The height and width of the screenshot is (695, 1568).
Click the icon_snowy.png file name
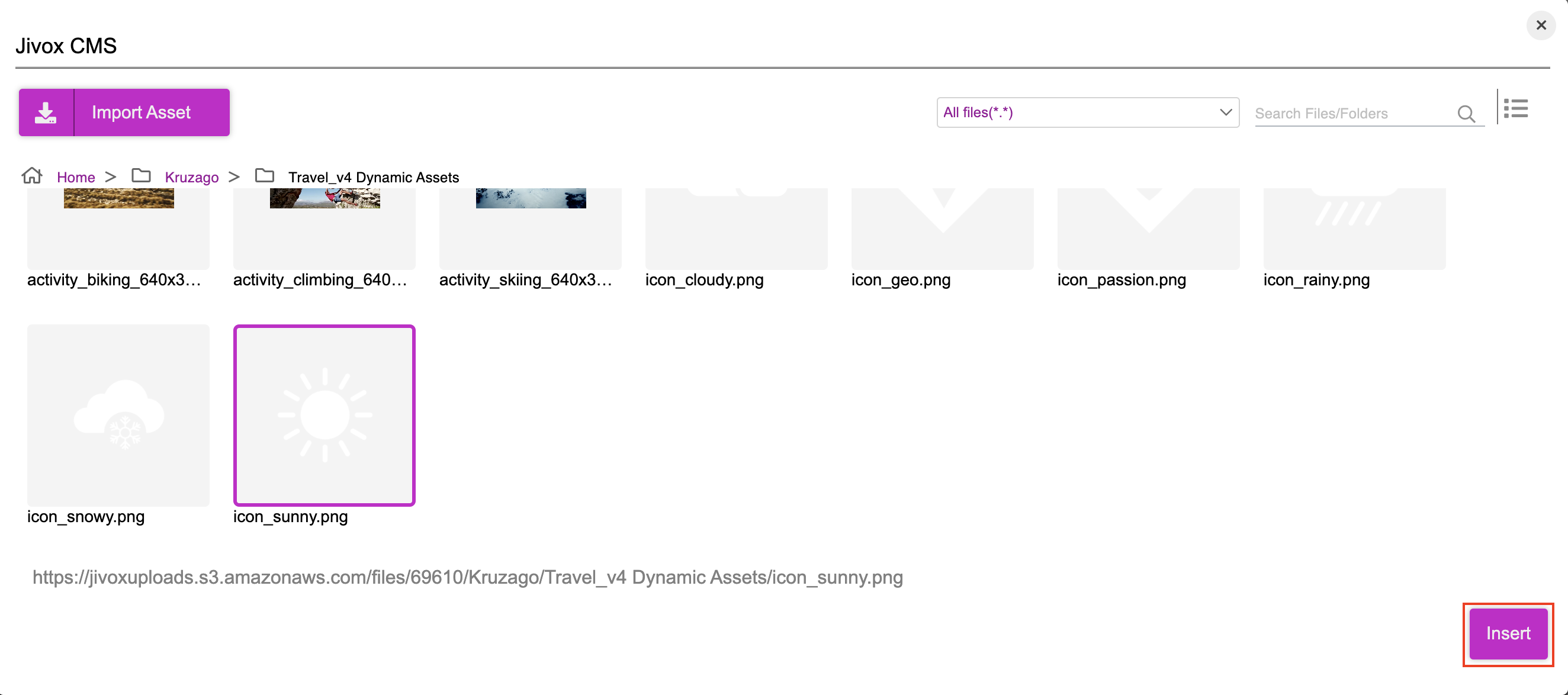pyautogui.click(x=86, y=517)
